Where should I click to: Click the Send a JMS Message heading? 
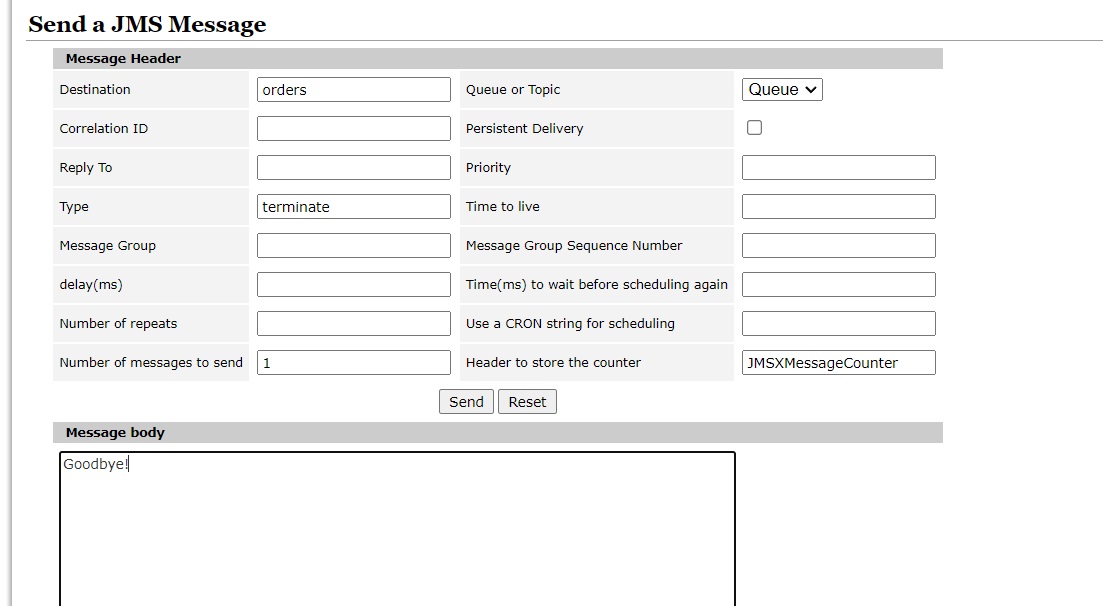[146, 24]
